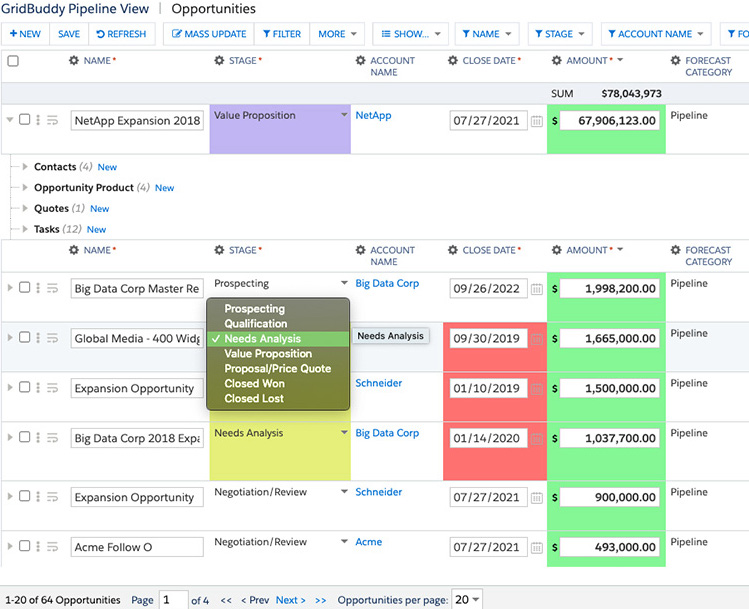Open the MORE dropdown in toolbar
749x609 pixels.
337,34
